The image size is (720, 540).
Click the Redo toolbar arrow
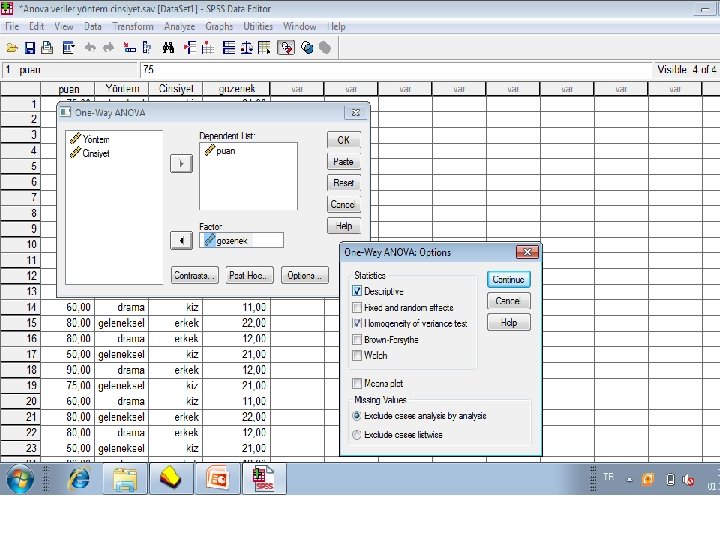(x=108, y=48)
